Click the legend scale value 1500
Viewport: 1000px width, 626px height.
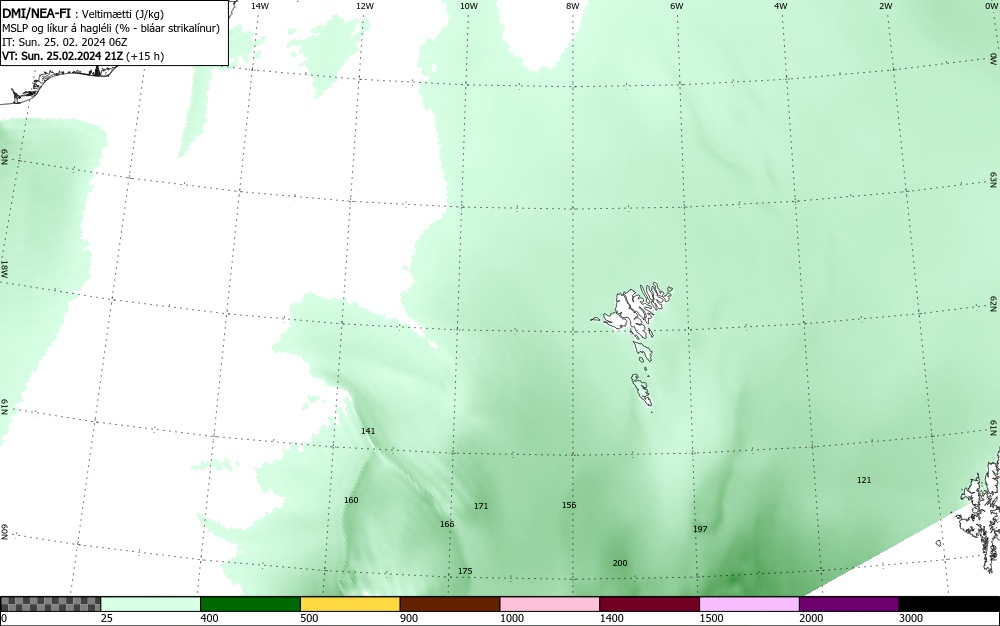tap(711, 618)
